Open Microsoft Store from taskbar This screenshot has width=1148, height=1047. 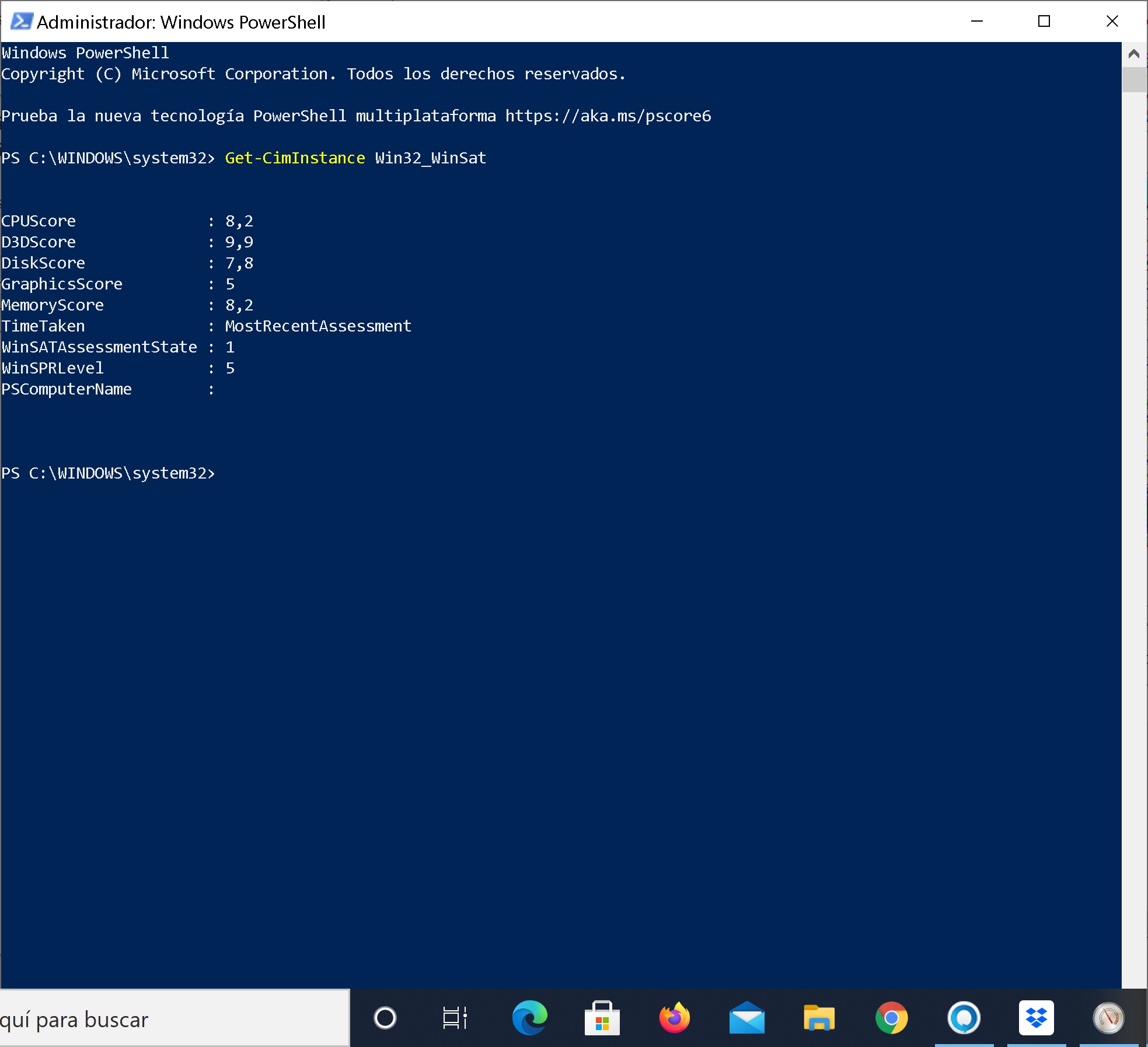[x=602, y=1018]
